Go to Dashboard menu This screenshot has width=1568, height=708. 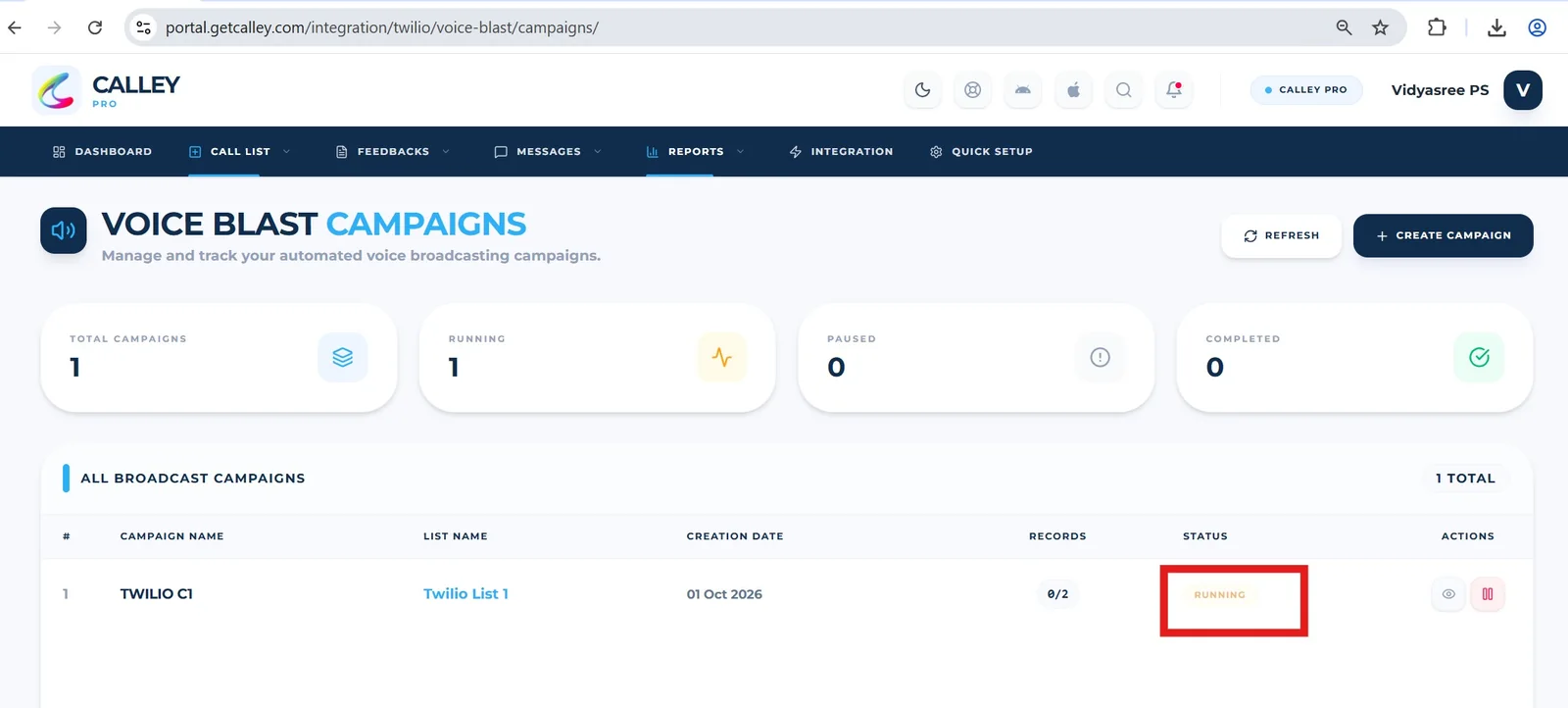(102, 152)
